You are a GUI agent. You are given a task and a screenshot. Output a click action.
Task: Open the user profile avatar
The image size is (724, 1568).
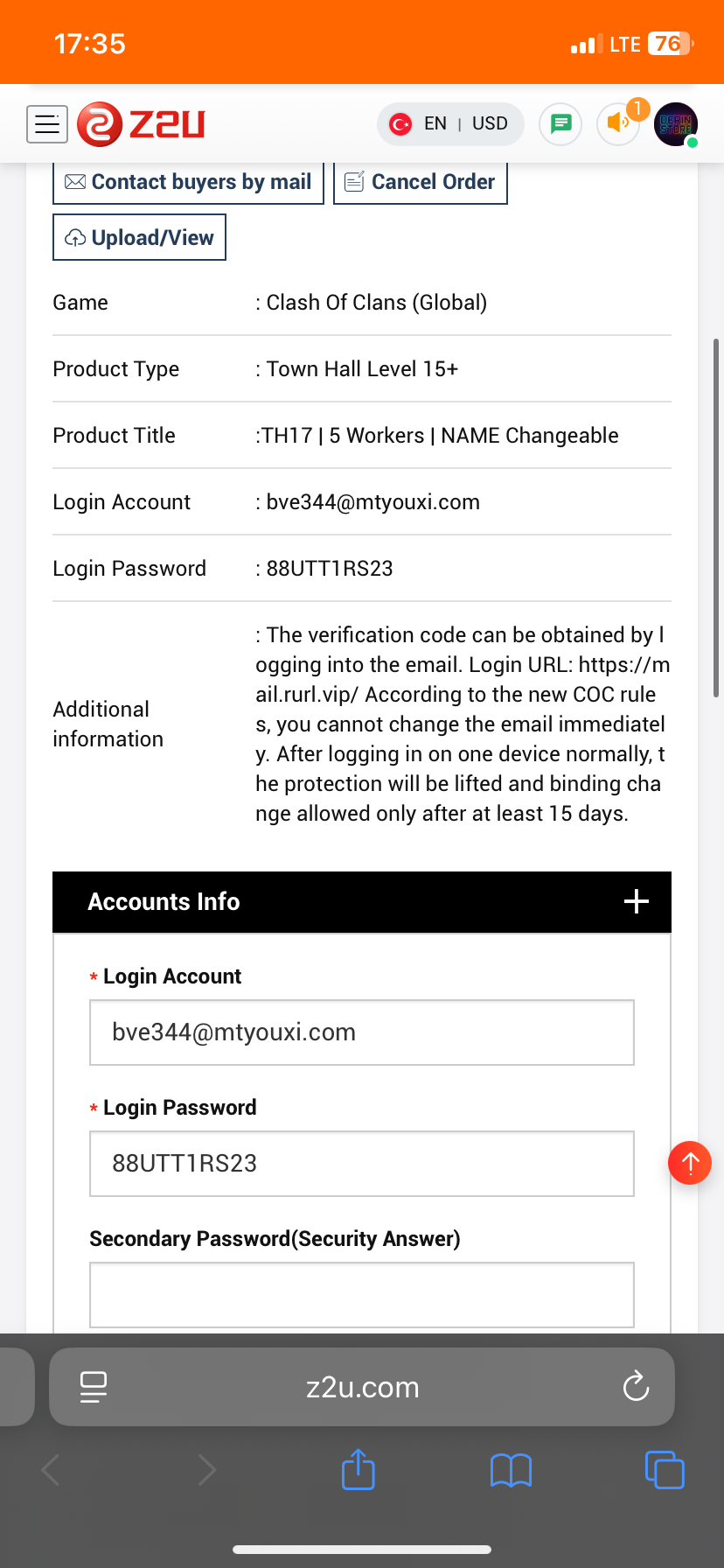tap(676, 124)
